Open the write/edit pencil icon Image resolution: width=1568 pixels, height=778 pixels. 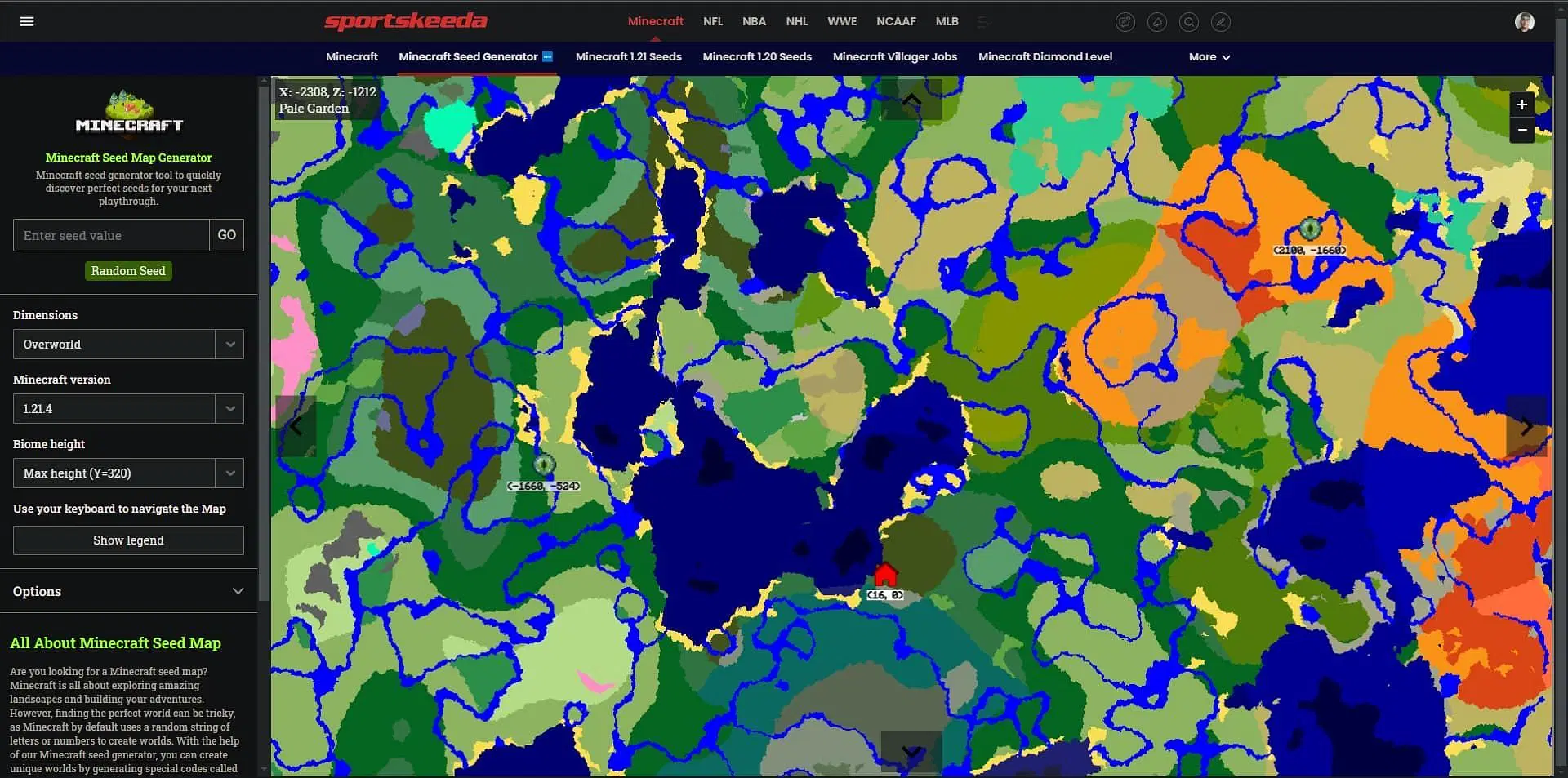(x=1221, y=22)
